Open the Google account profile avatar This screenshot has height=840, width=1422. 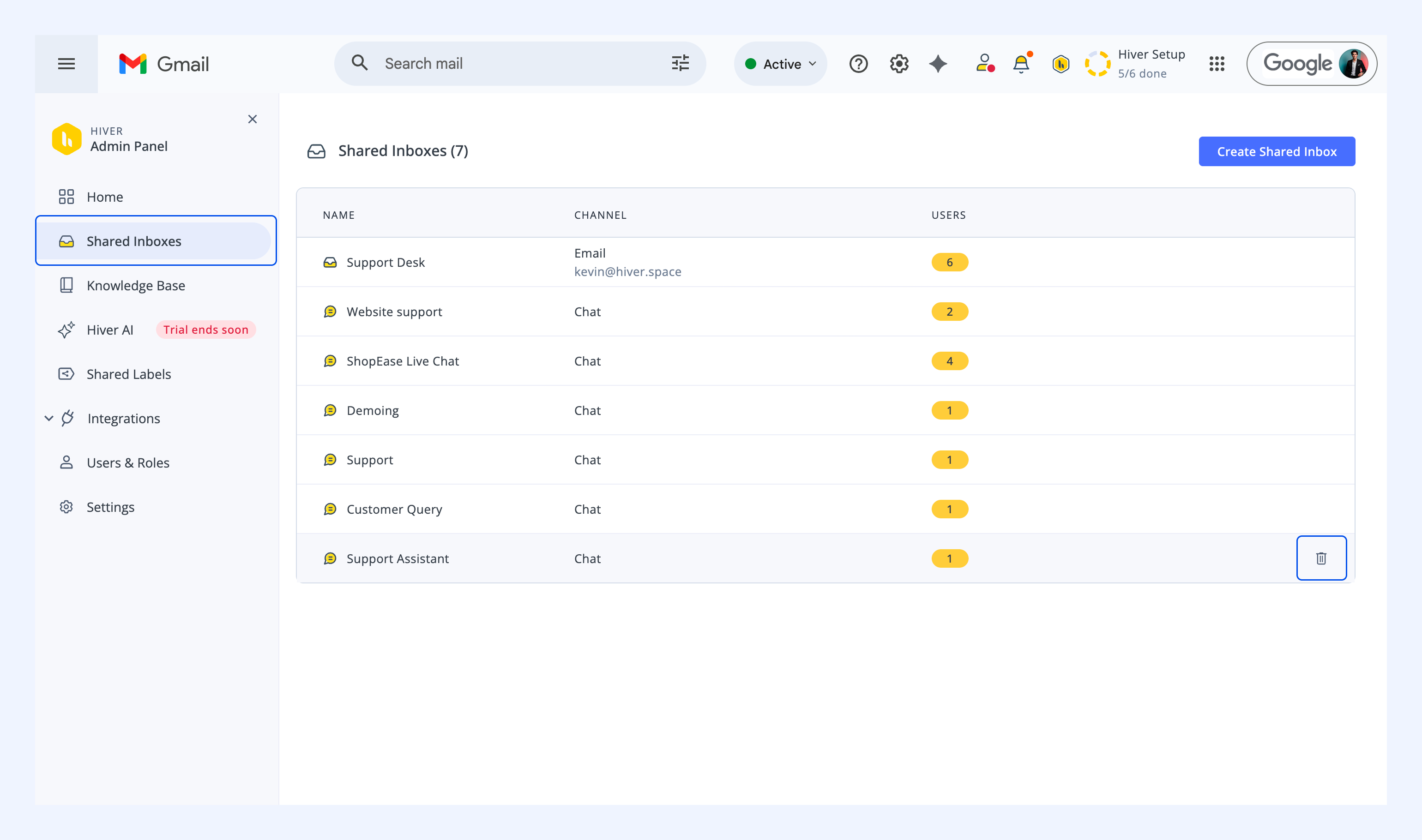[x=1353, y=64]
